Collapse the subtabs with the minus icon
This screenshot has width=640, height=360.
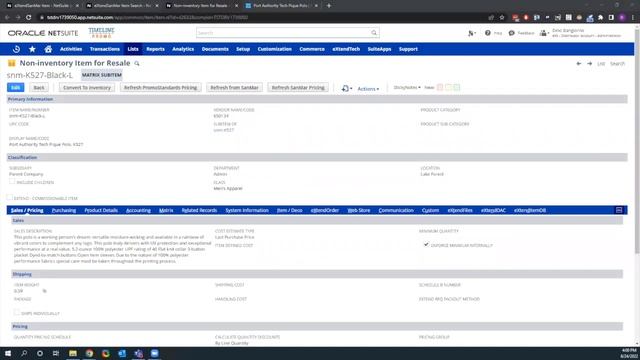tap(619, 210)
